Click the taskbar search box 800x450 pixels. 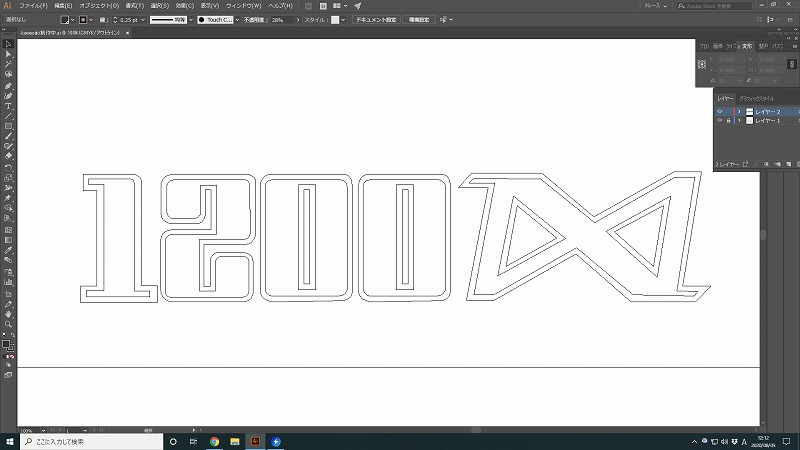(x=92, y=442)
